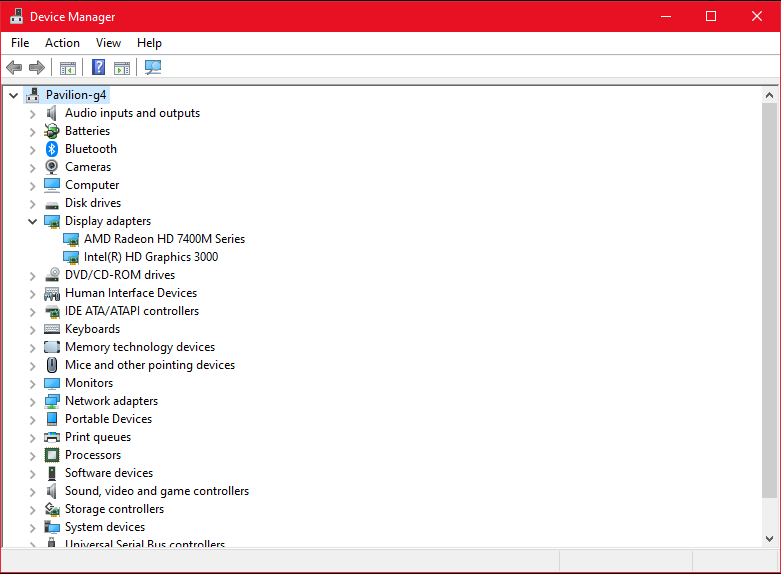Click the Intel(R) HD Graphics 3000 adapter icon
781x574 pixels.
coord(71,258)
